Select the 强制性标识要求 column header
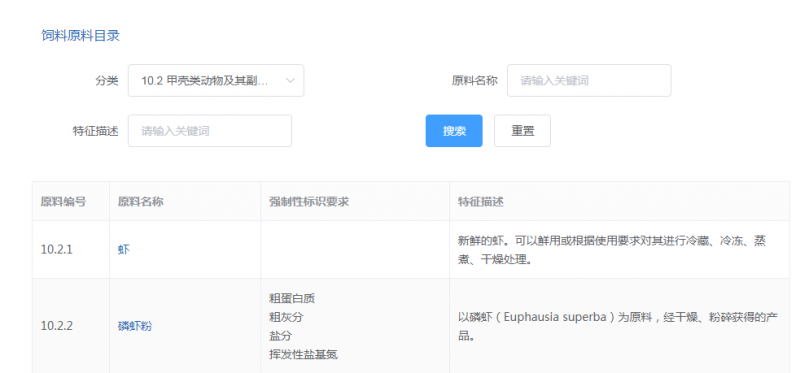The image size is (800, 373). click(309, 202)
